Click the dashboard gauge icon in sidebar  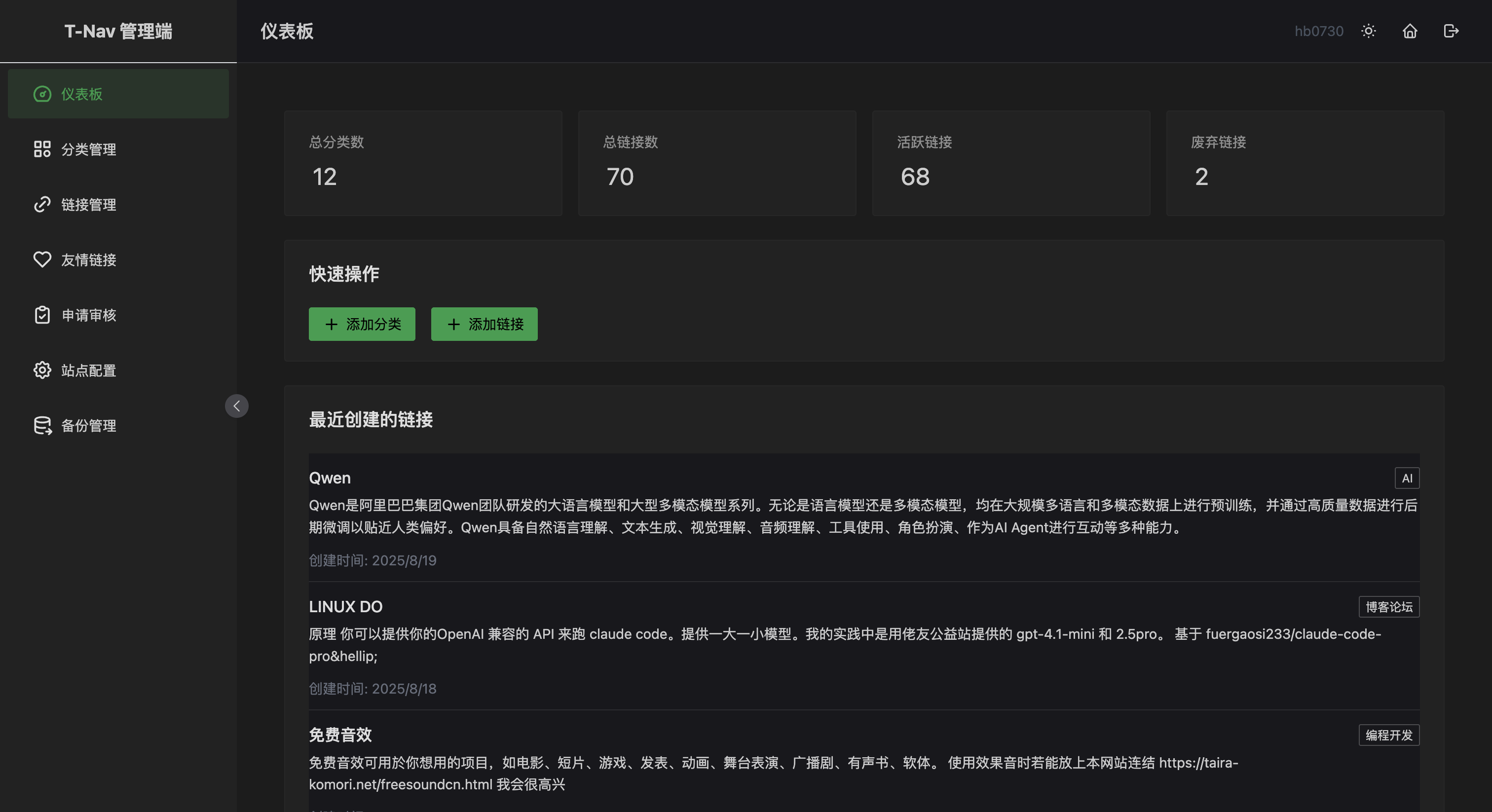click(x=42, y=94)
